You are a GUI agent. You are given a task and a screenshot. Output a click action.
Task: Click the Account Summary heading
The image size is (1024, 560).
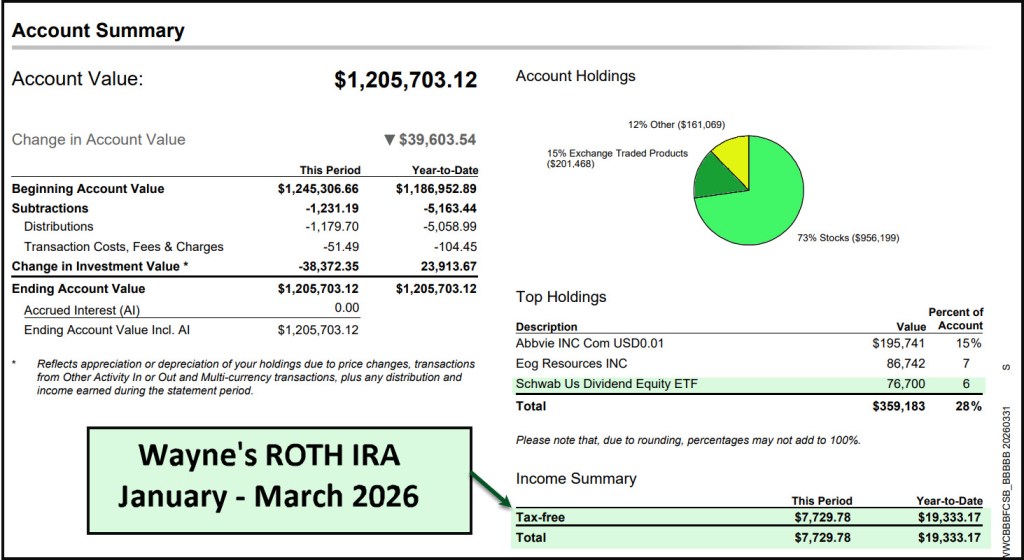point(98,31)
